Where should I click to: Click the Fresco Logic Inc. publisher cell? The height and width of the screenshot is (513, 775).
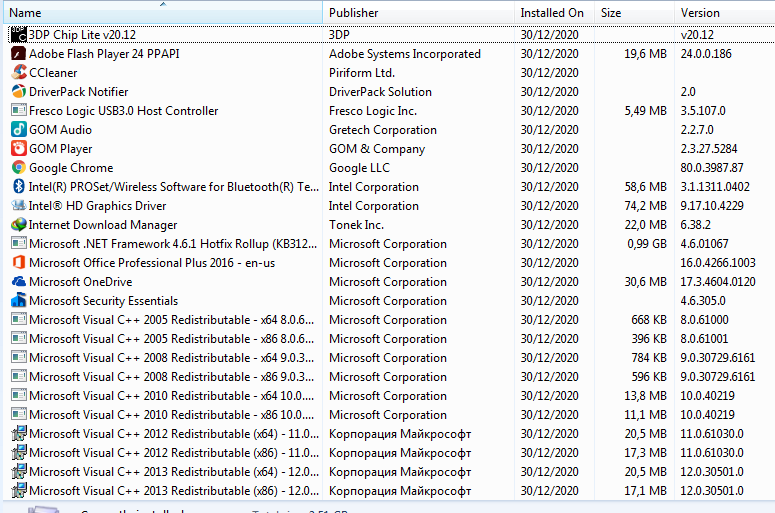click(x=373, y=111)
